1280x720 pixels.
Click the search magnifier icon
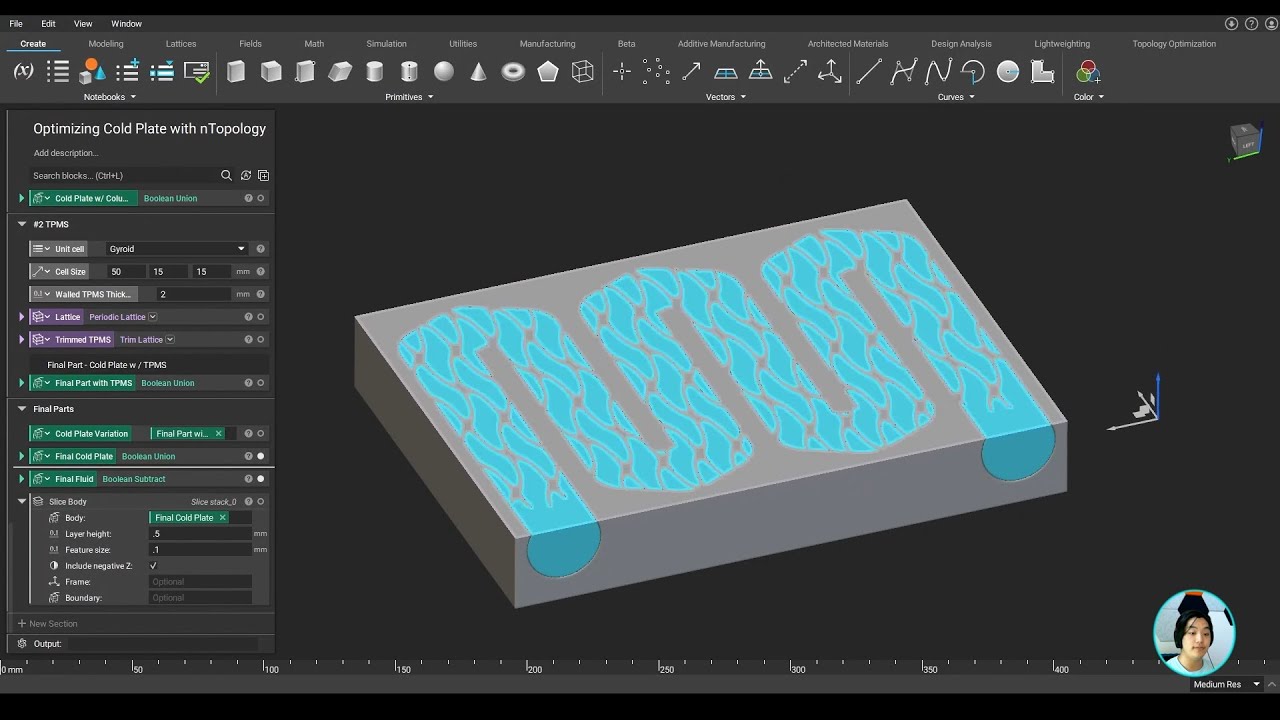[x=226, y=175]
